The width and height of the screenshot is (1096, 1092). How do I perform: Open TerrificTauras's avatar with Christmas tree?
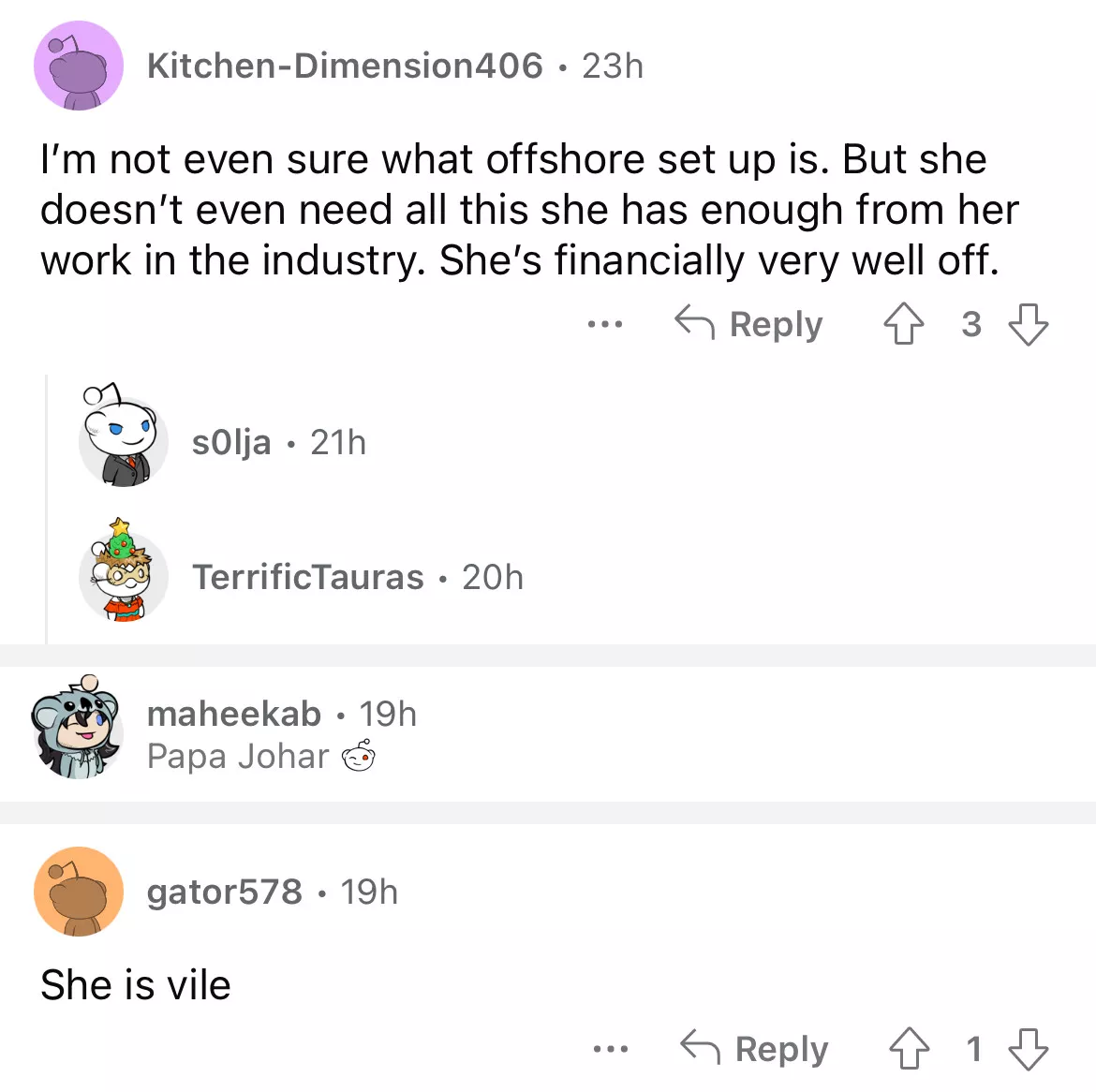coord(123,573)
